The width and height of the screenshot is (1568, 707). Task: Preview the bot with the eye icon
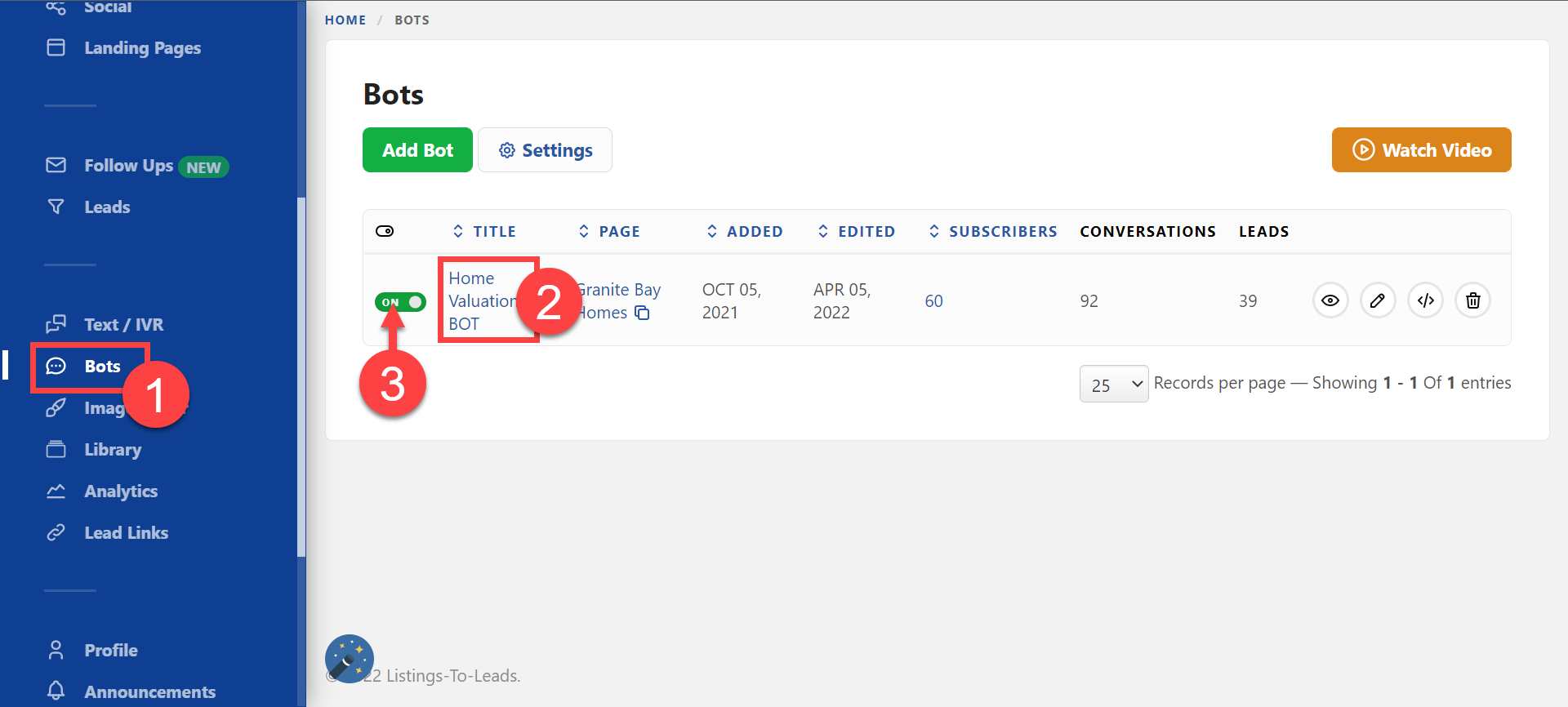pos(1330,300)
